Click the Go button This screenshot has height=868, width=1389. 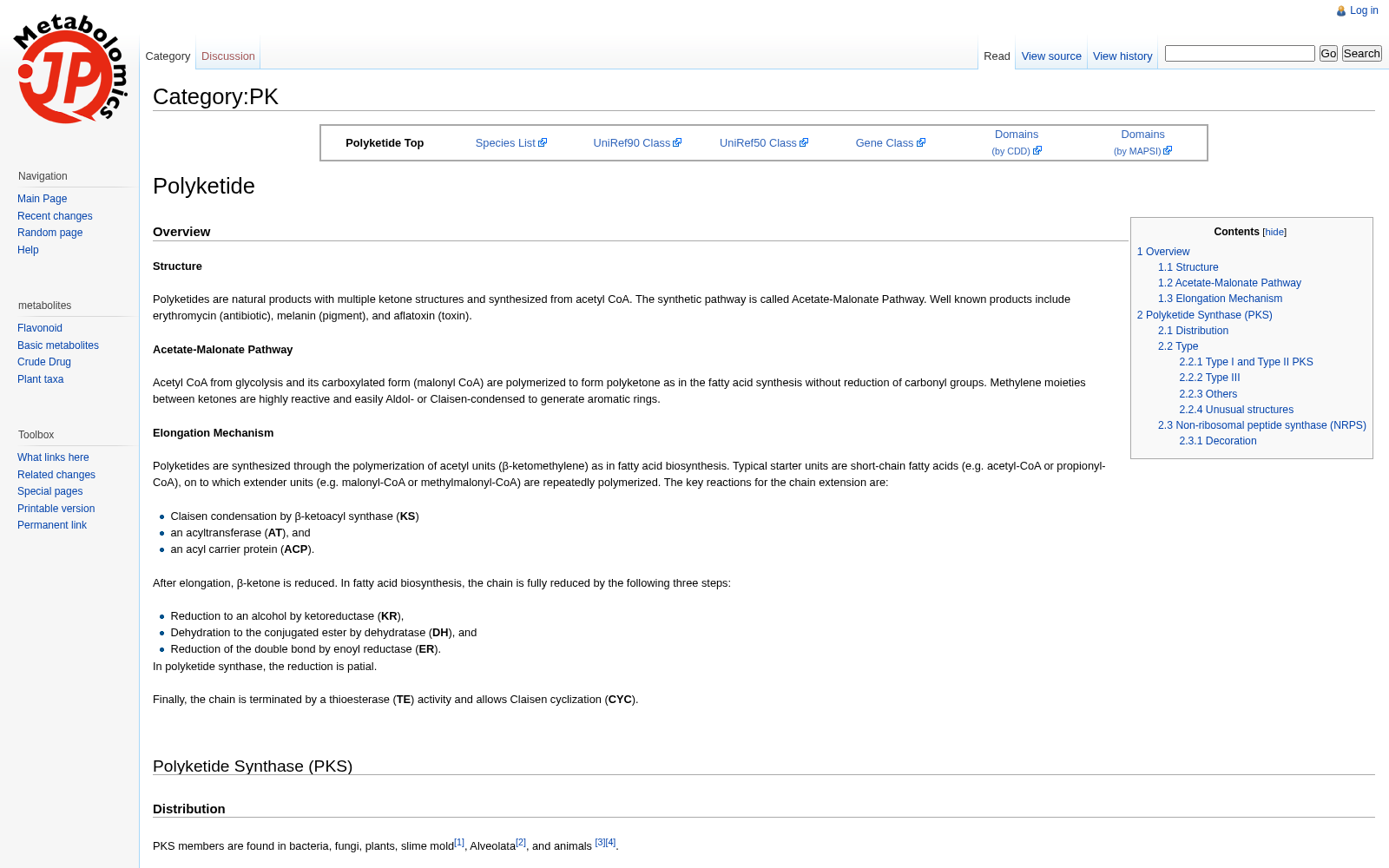pos(1328,54)
